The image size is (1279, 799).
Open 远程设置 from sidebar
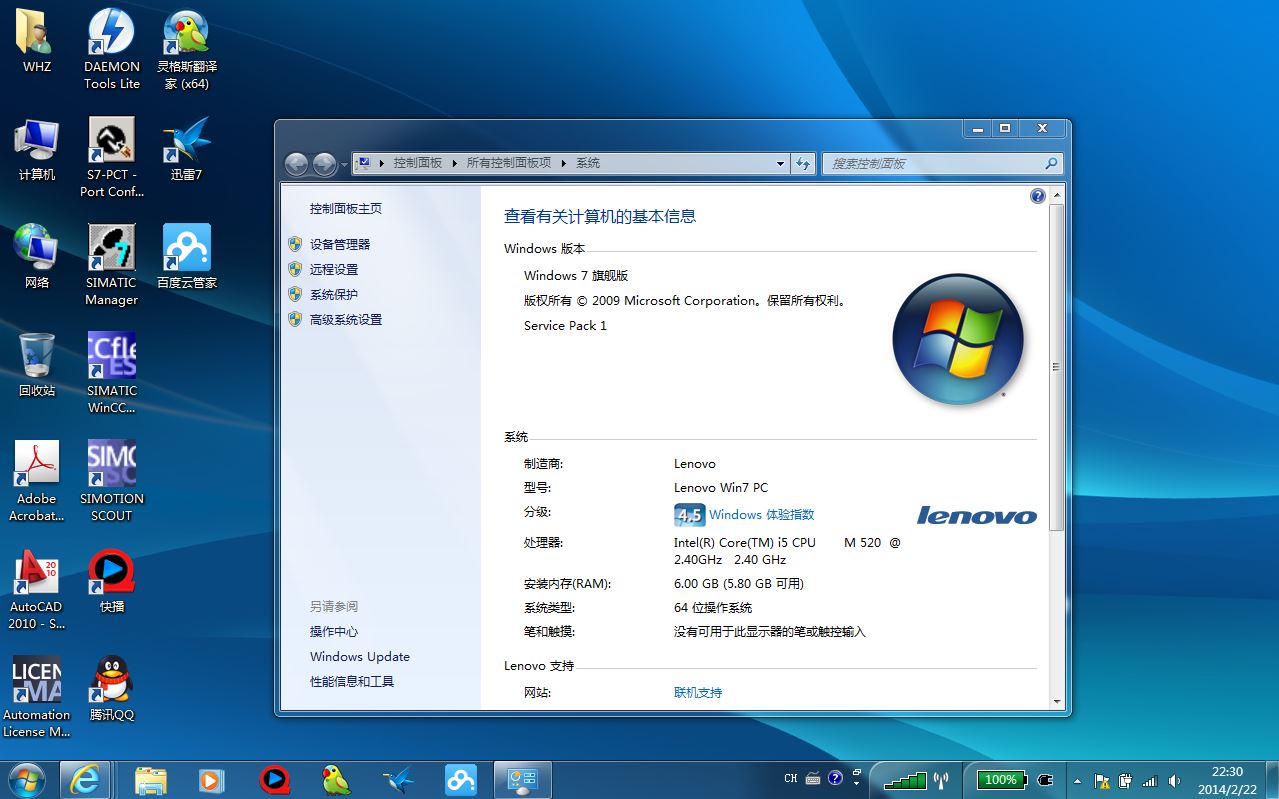334,269
